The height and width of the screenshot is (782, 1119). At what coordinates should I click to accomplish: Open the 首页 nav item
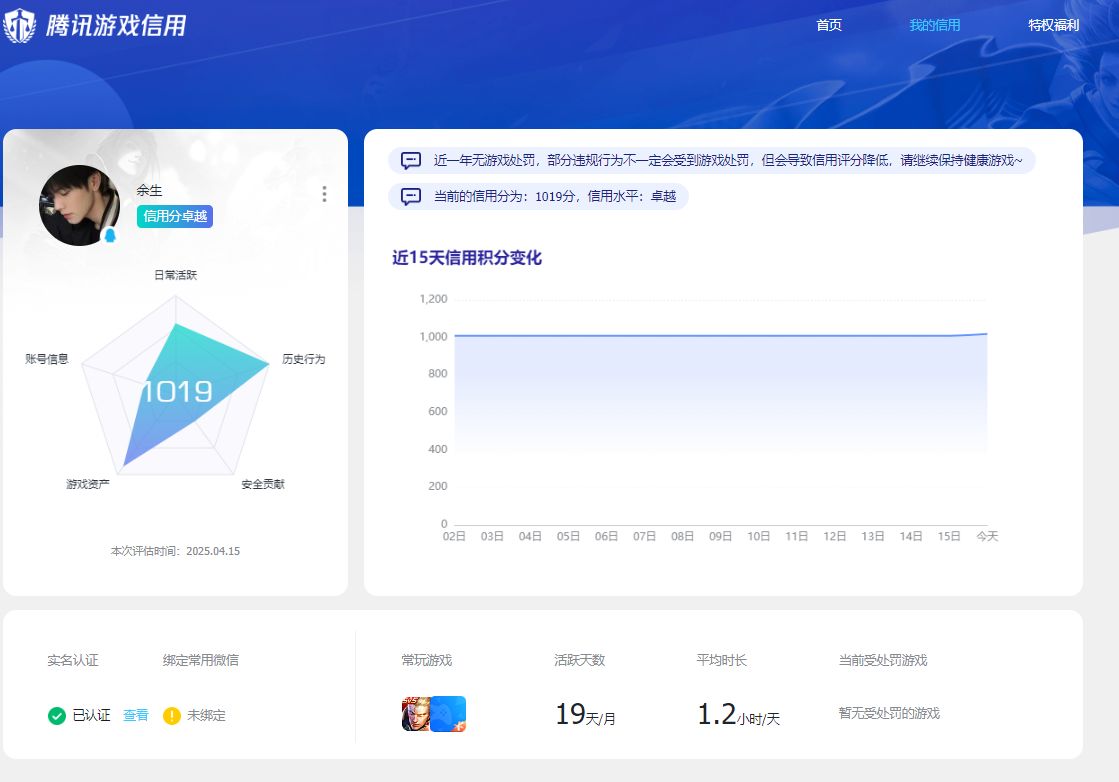click(x=829, y=25)
